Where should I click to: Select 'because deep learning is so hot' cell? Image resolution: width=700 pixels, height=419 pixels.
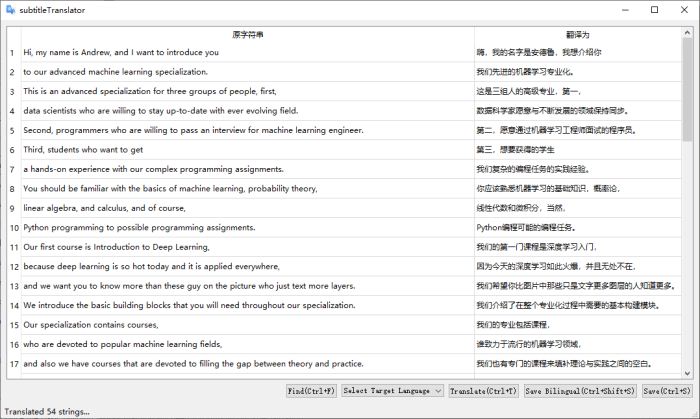click(x=248, y=266)
